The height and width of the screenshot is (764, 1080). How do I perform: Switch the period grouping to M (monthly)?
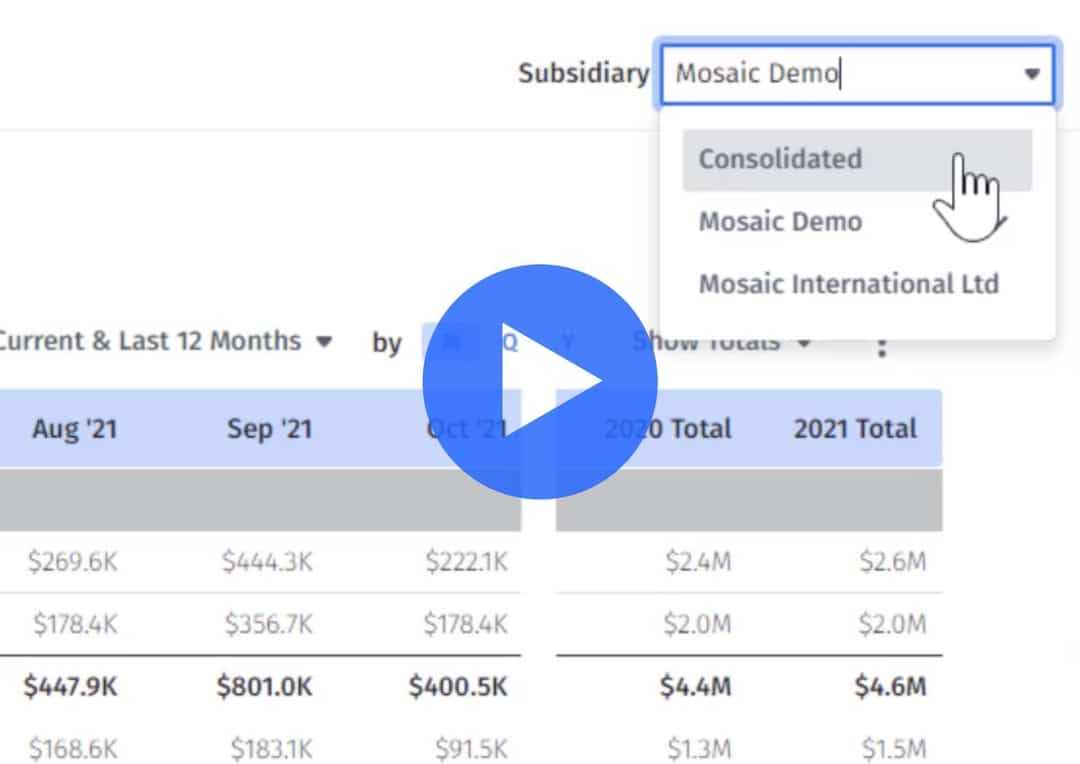pos(451,342)
